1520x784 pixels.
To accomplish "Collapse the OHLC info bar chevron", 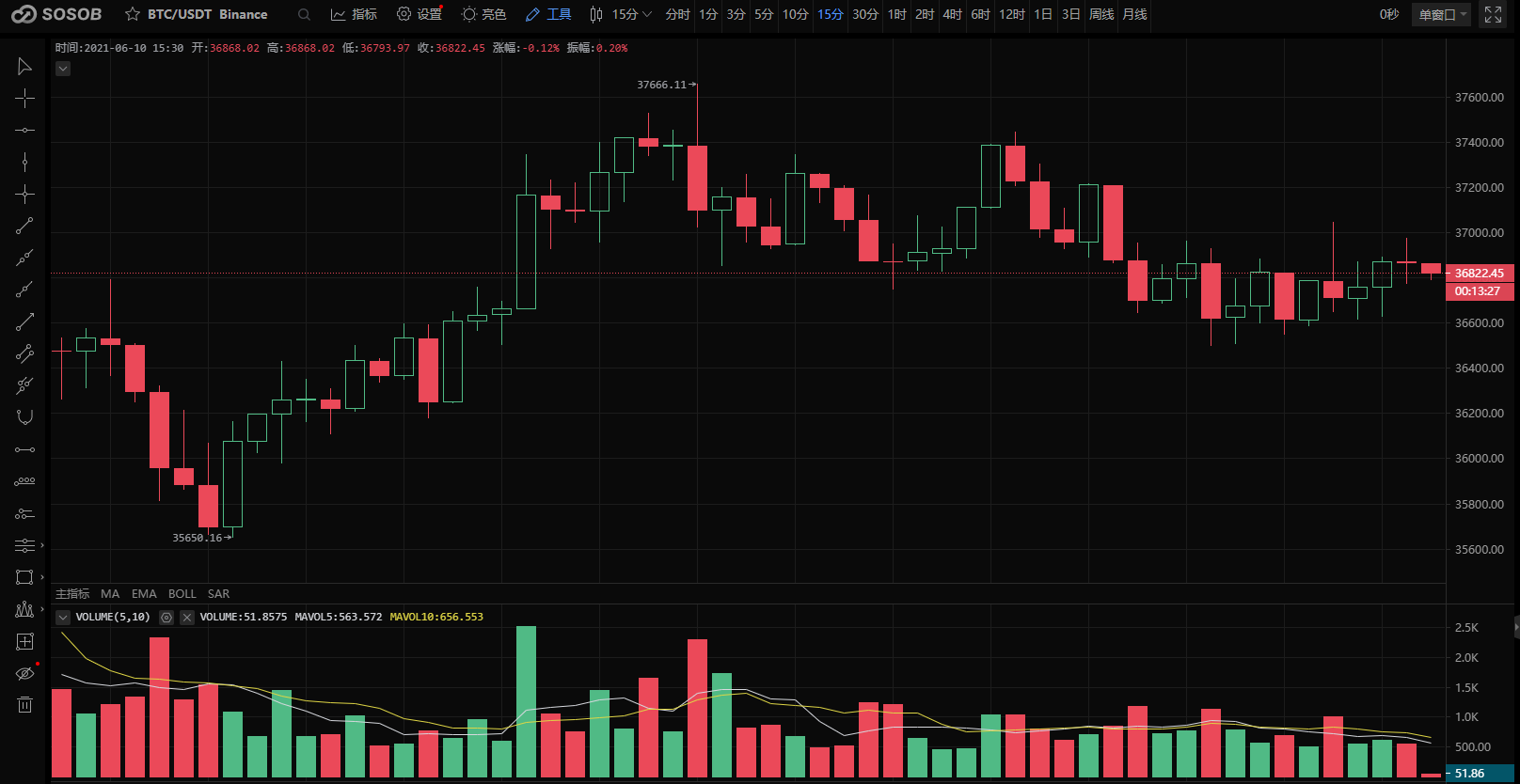I will 63,69.
